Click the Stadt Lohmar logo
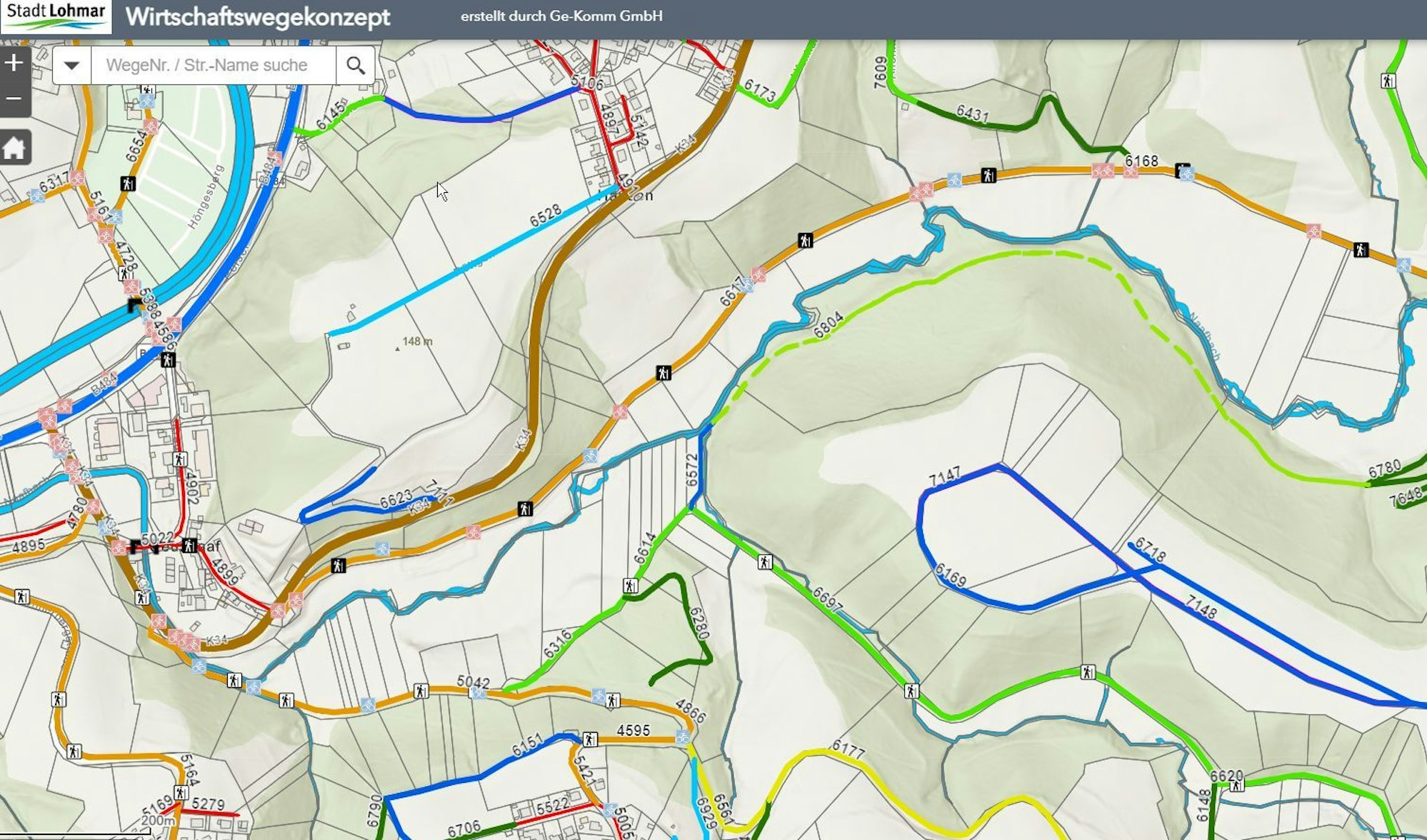This screenshot has height=840, width=1427. coord(56,16)
